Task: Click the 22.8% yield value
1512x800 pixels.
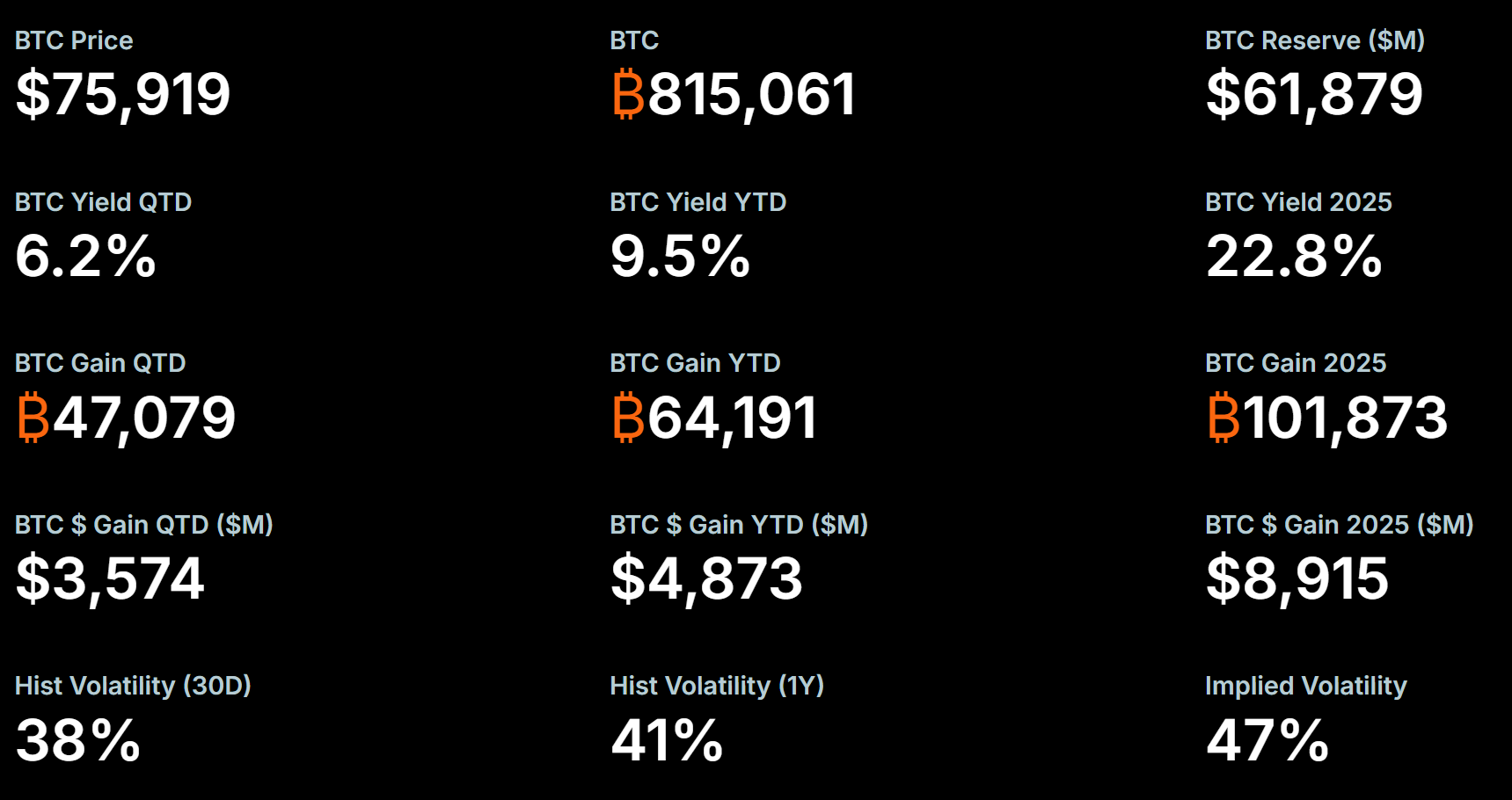Action: [1294, 257]
